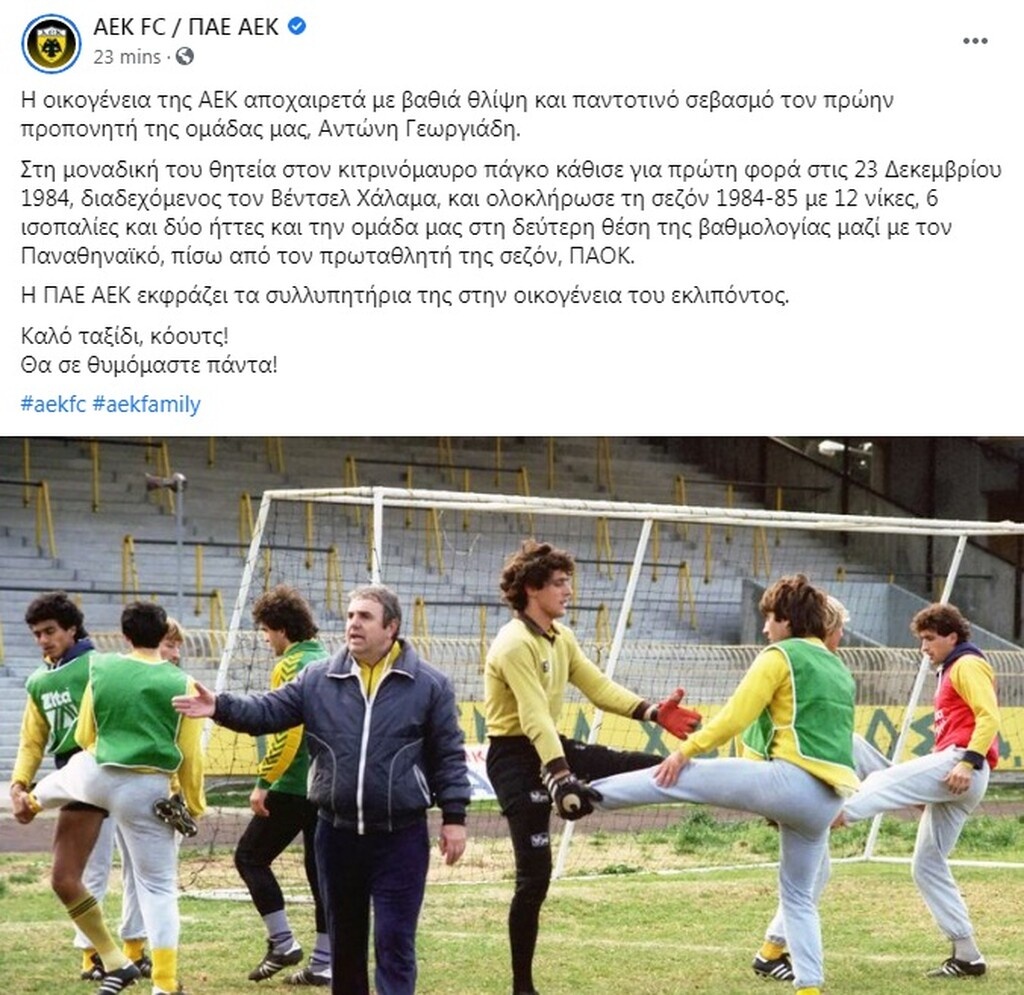1024x995 pixels.
Task: Click the goalkeeper's red glove in photo
Action: (676, 715)
